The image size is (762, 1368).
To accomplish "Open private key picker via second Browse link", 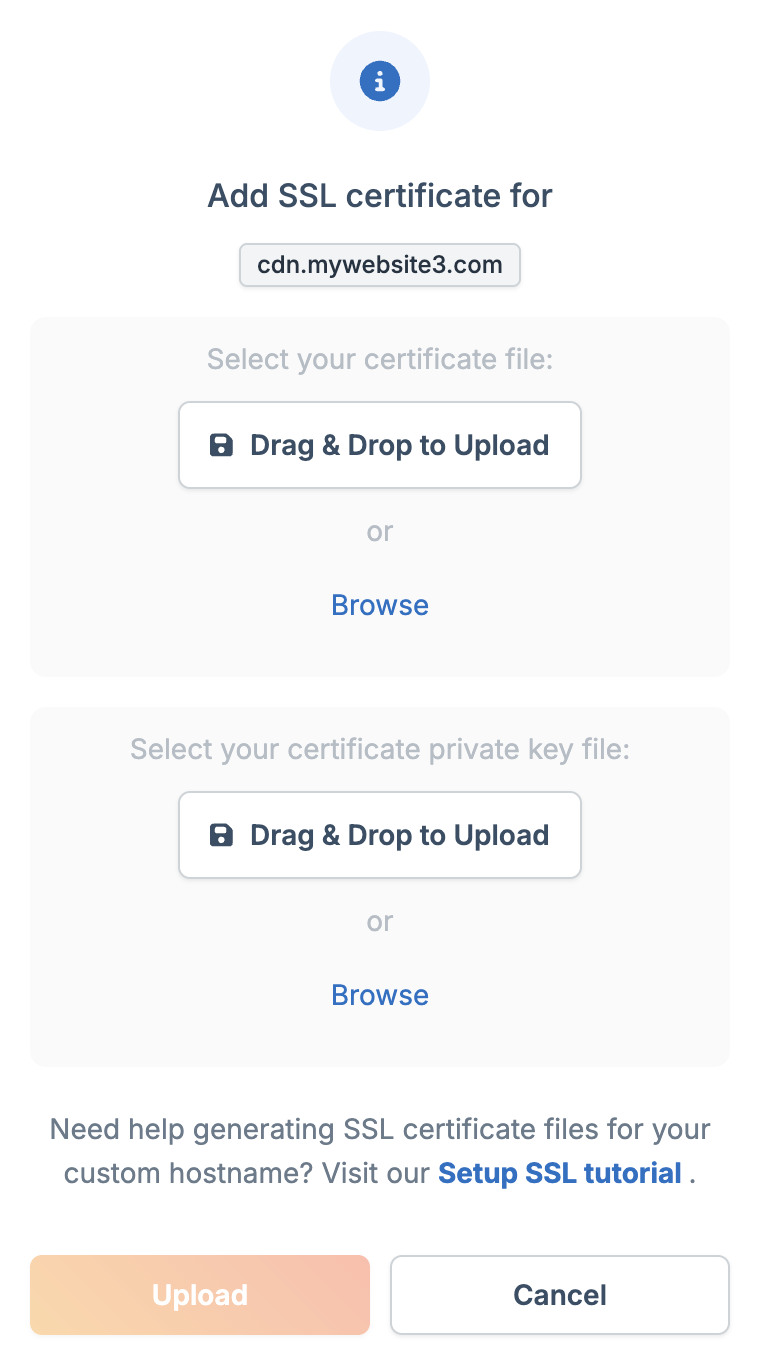I will pos(380,994).
